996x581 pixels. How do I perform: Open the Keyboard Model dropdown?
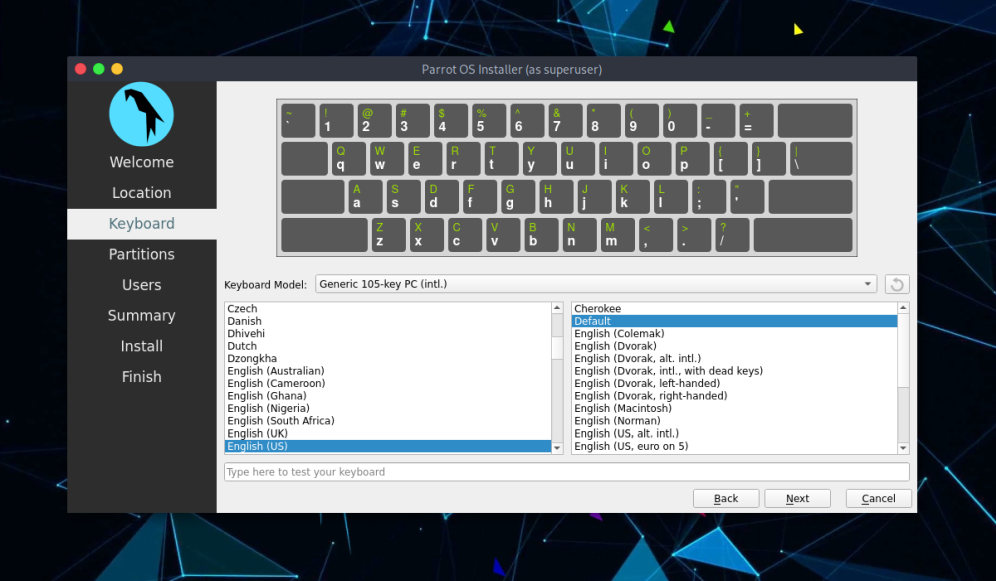[596, 284]
